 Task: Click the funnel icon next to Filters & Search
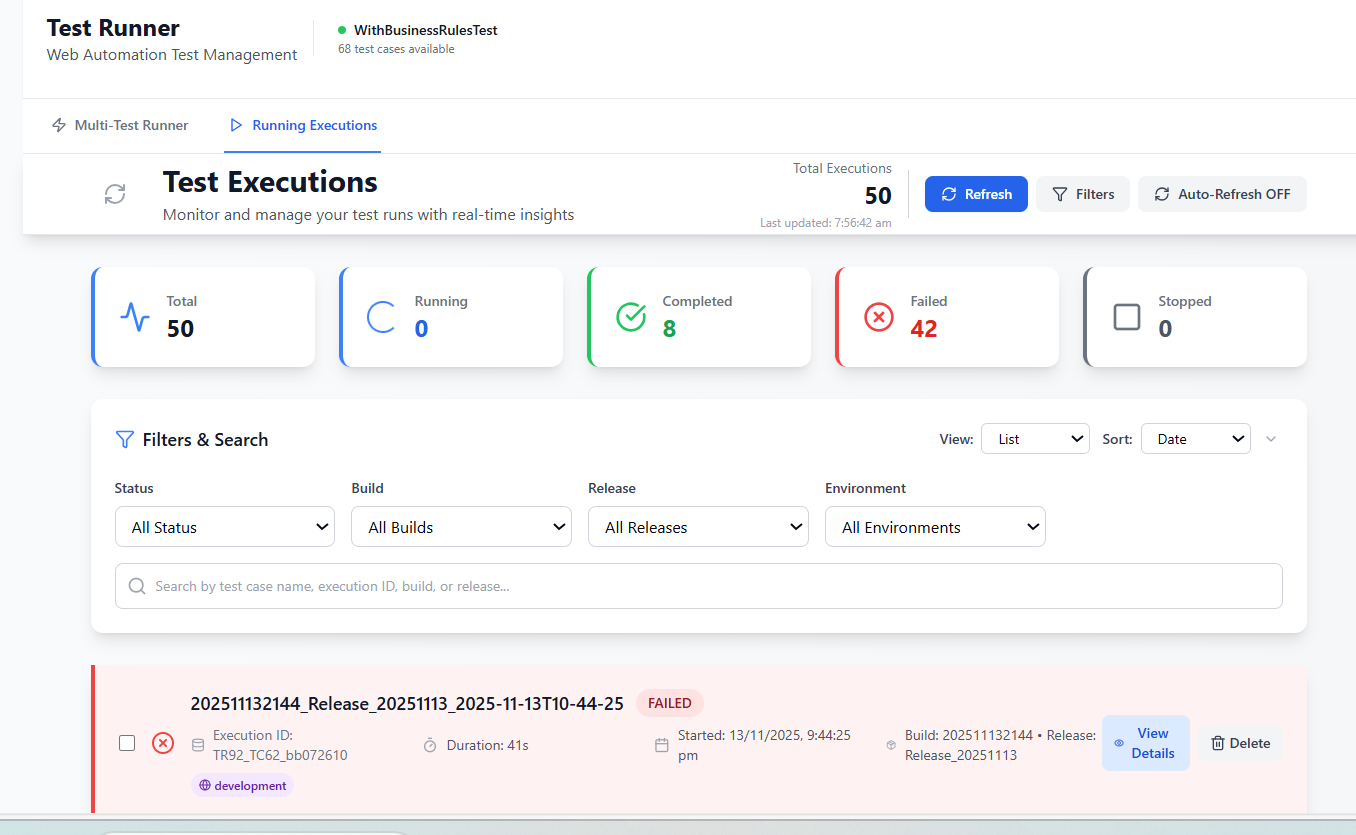click(x=125, y=439)
